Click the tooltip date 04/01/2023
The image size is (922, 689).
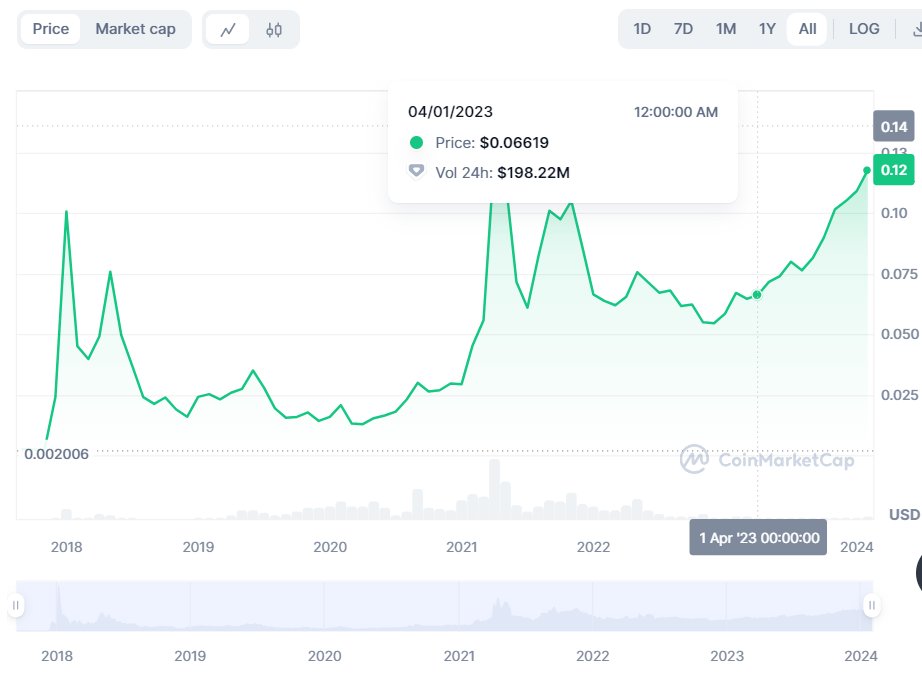(450, 112)
